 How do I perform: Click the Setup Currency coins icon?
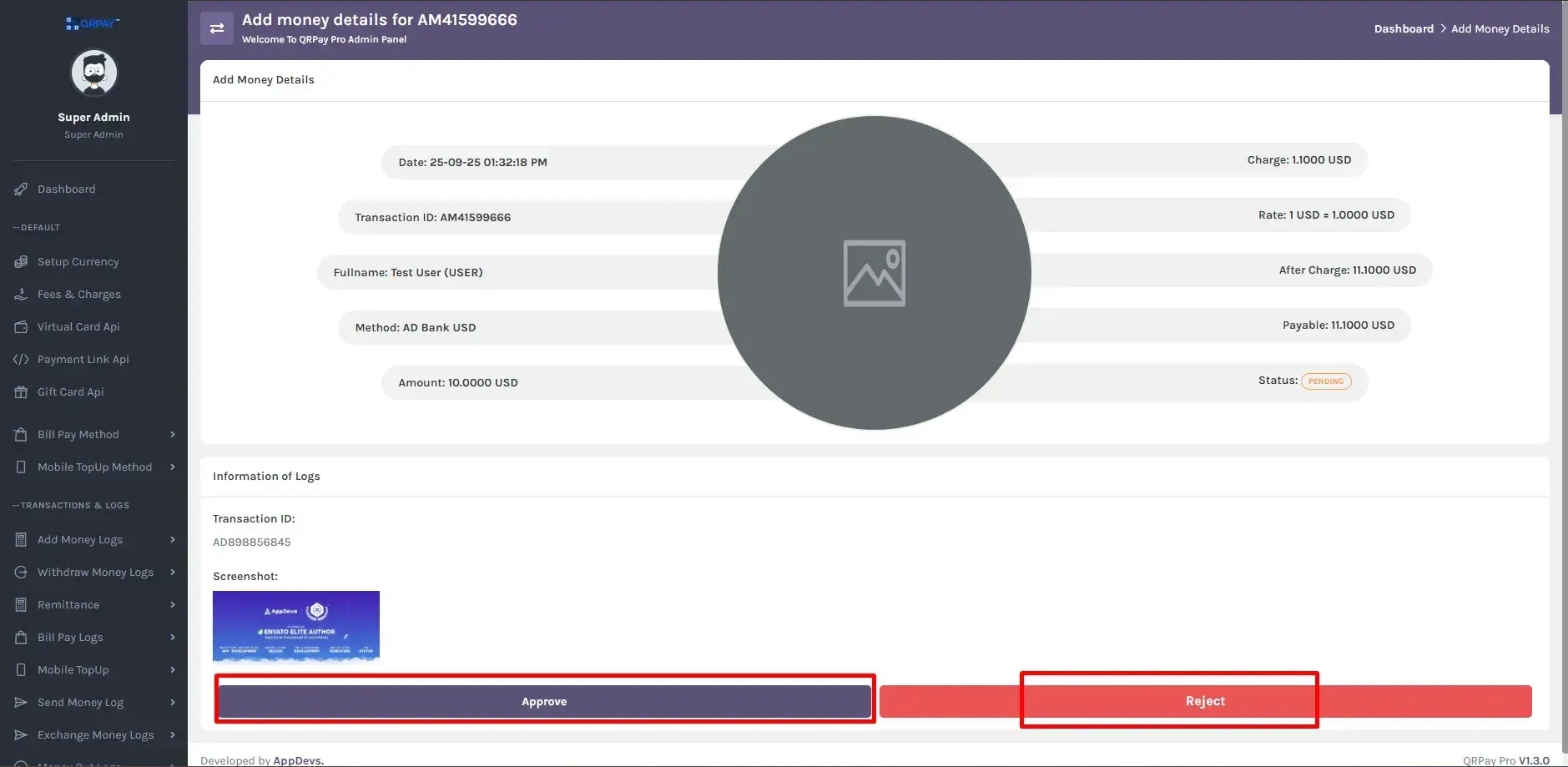click(21, 262)
